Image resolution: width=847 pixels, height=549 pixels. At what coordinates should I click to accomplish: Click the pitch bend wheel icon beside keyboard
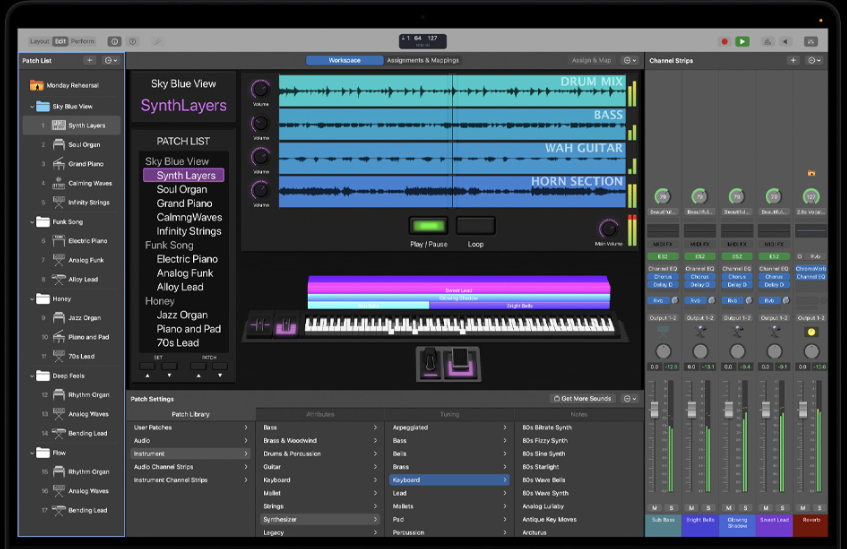click(x=260, y=325)
